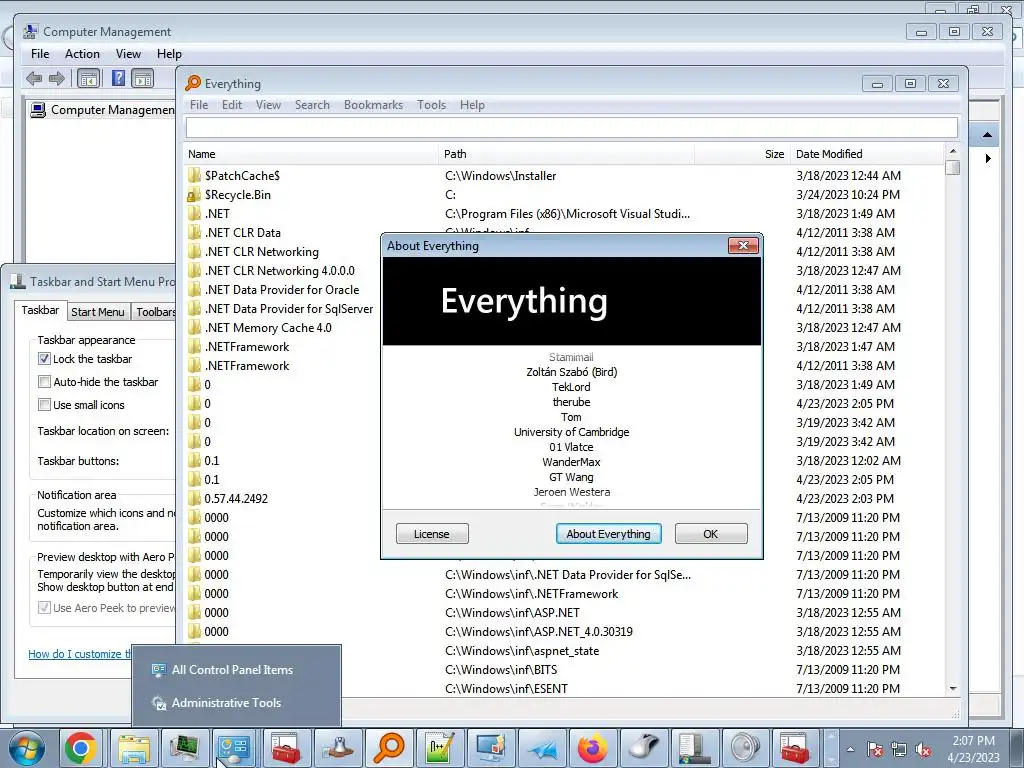Viewport: 1024px width, 768px height.
Task: Click the muted volume tray icon
Action: (923, 750)
